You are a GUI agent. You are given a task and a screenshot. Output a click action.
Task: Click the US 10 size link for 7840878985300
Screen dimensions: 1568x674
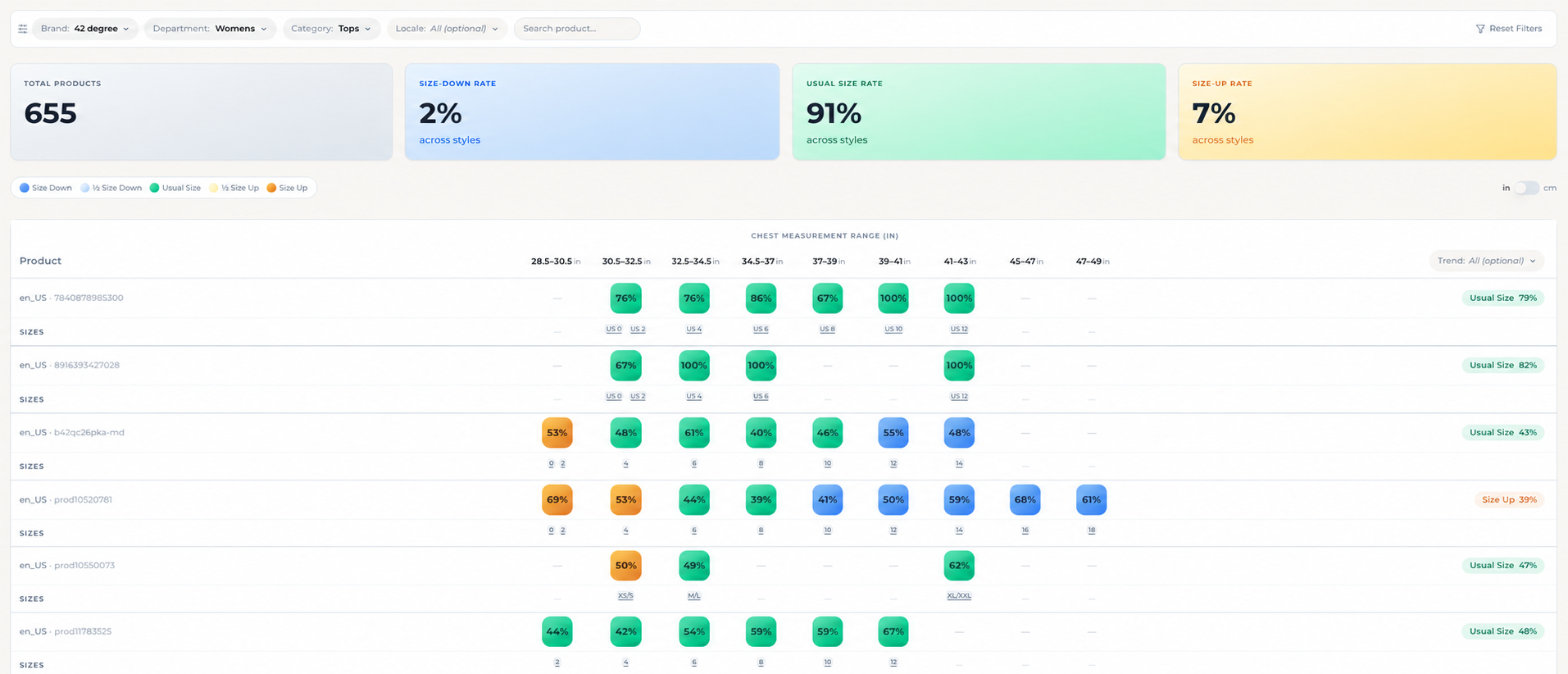point(893,330)
